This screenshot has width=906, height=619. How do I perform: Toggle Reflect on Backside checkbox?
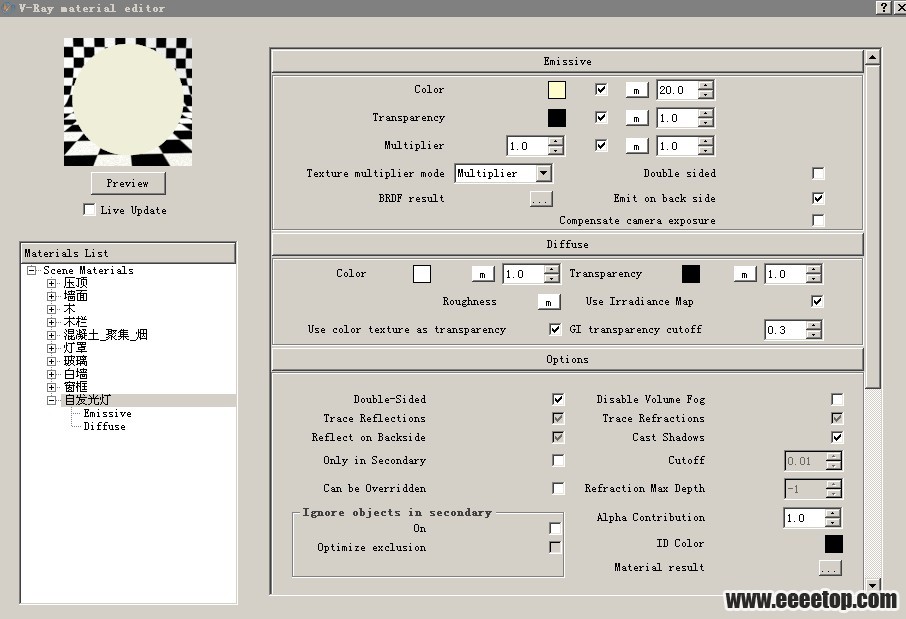click(558, 437)
